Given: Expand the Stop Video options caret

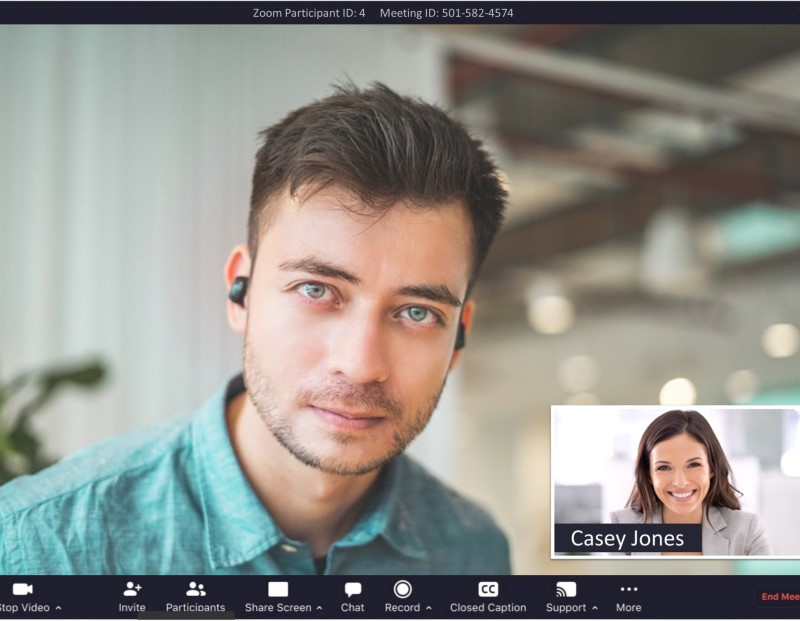Looking at the screenshot, I should (x=58, y=608).
